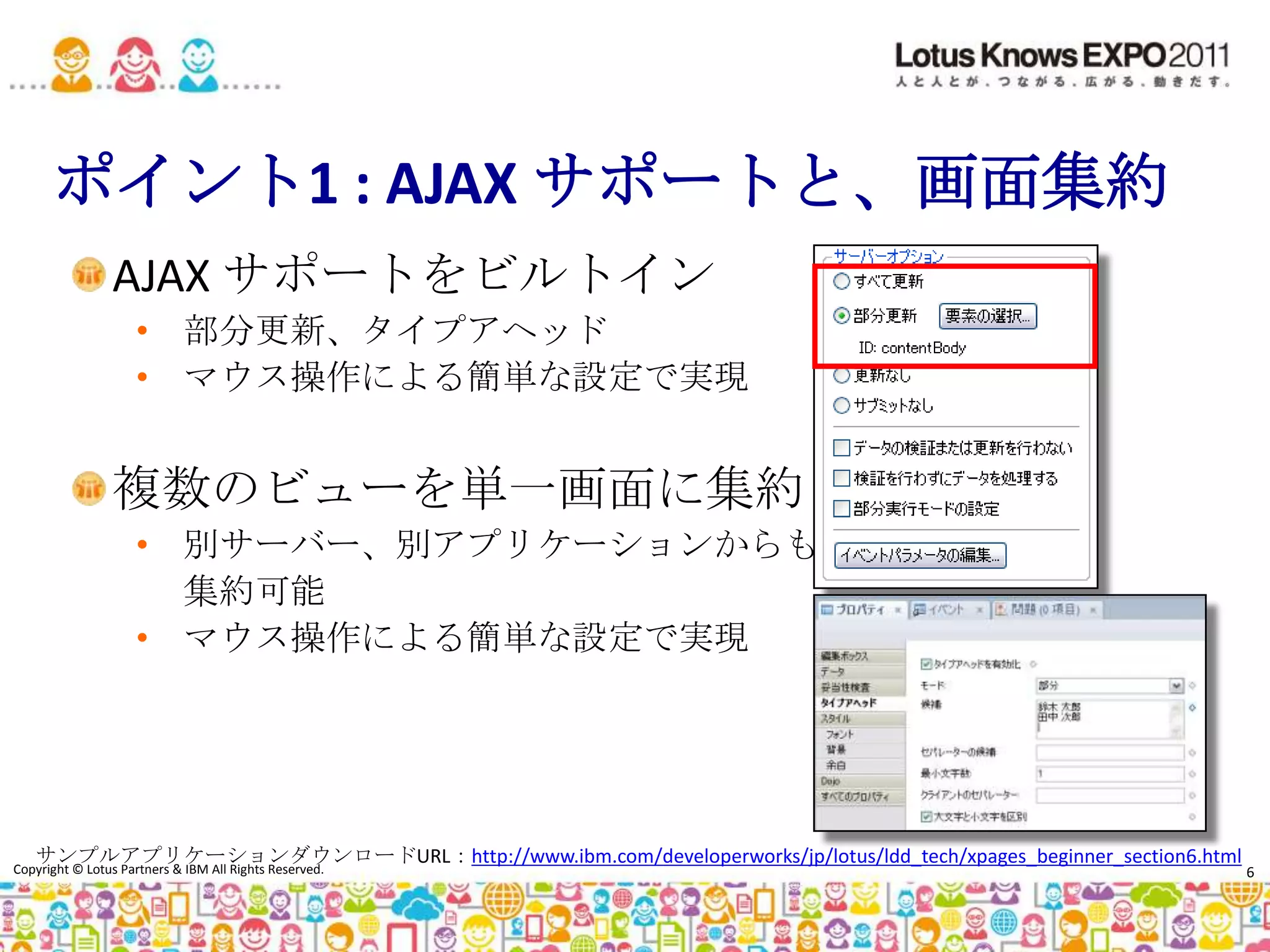Select 編集ボックス in the properties sidebar
Screen dimensions: 1270x952
[862, 656]
